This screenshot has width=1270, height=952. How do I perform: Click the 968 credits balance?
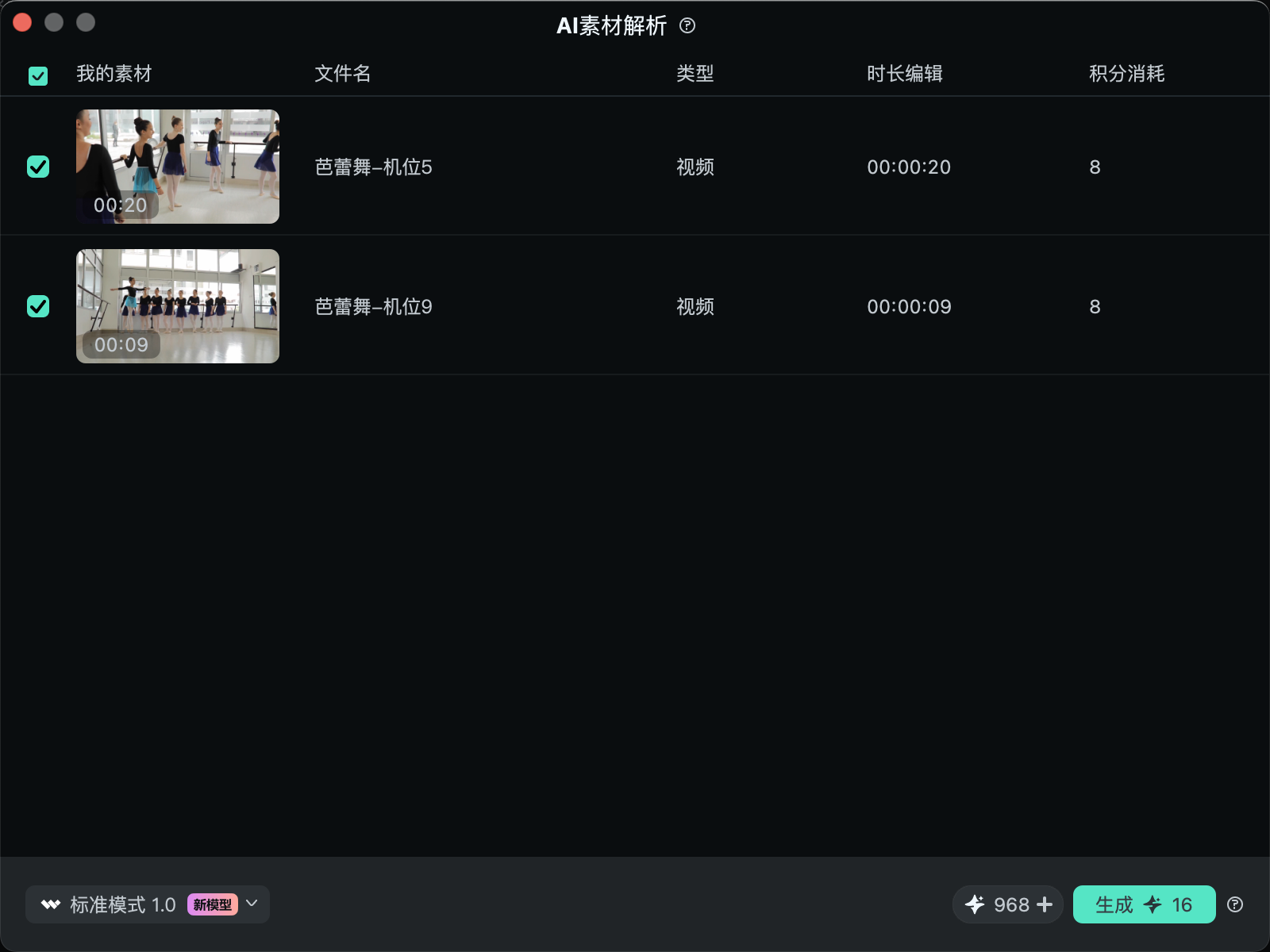pos(1011,904)
